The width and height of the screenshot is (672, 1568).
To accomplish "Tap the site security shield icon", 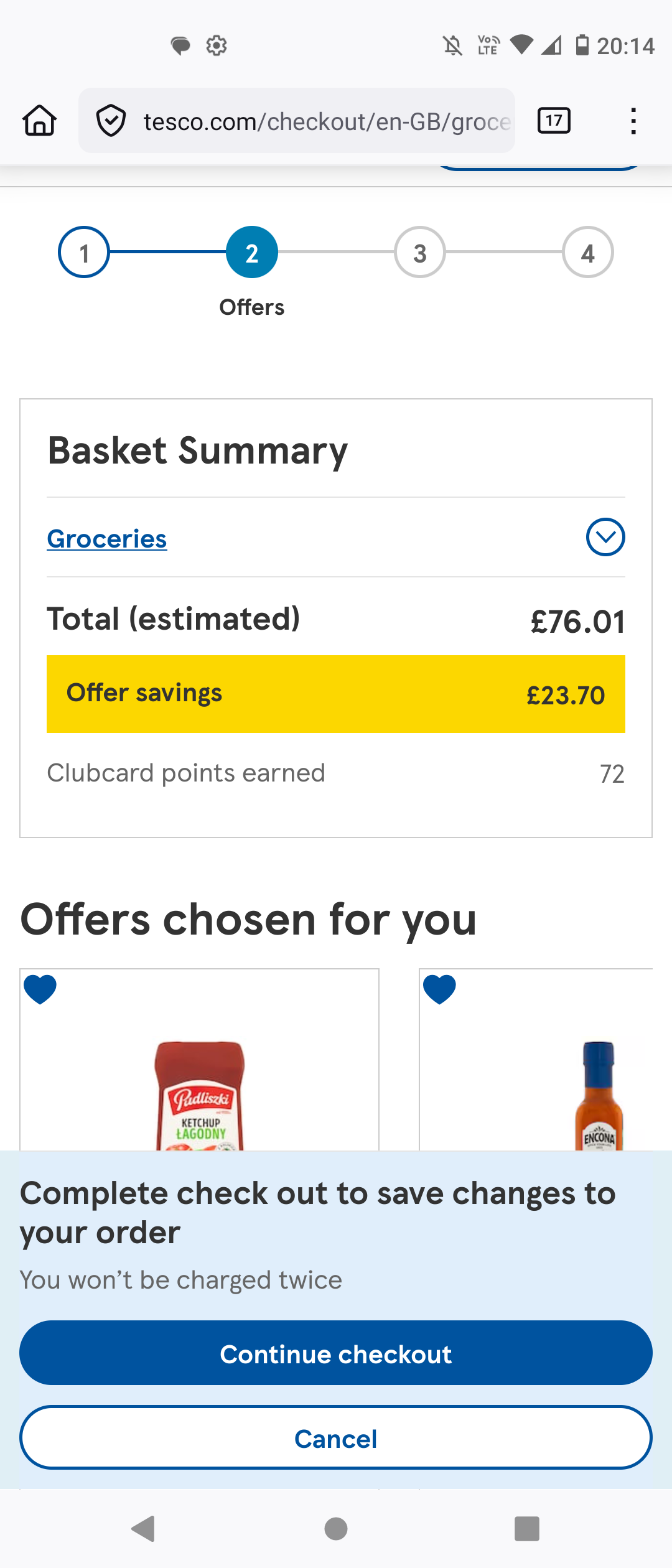I will 111,121.
